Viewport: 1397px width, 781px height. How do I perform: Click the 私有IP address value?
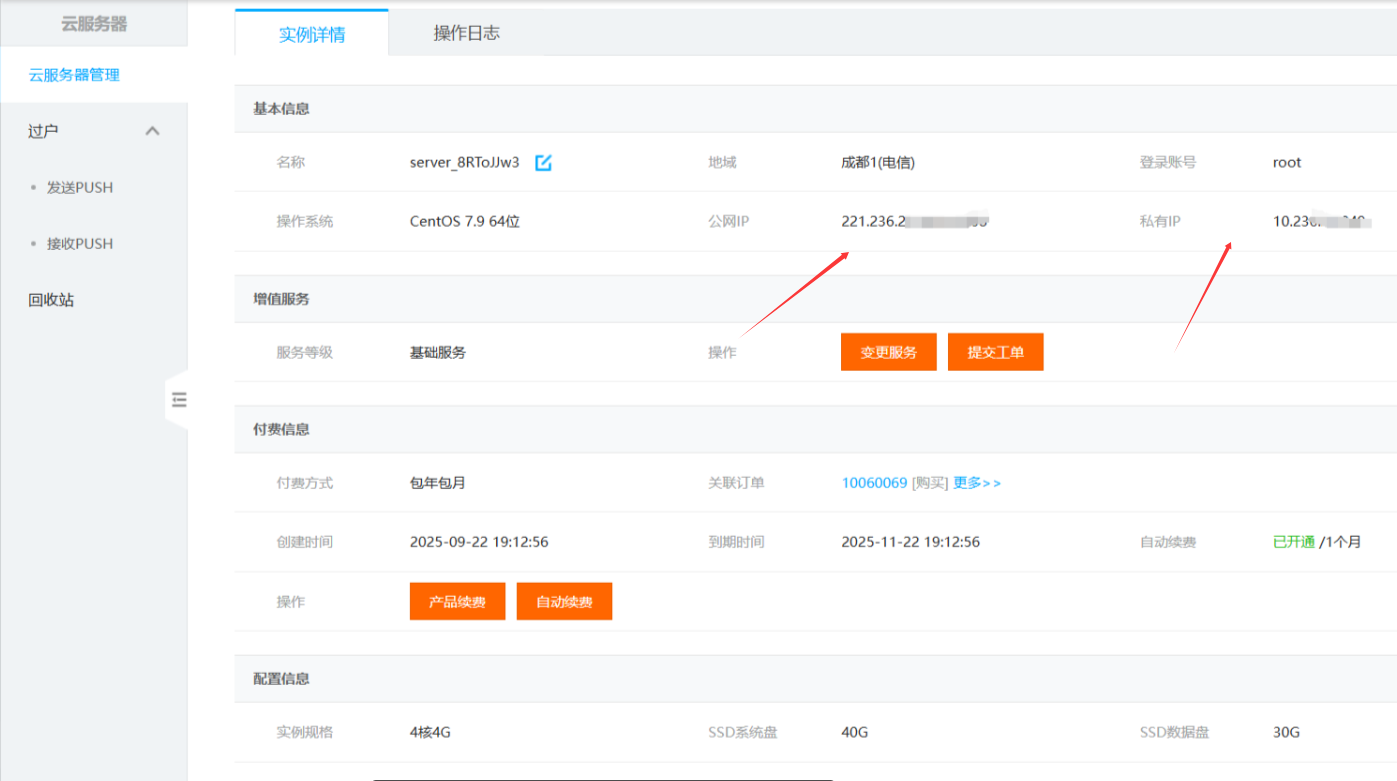(x=1321, y=221)
